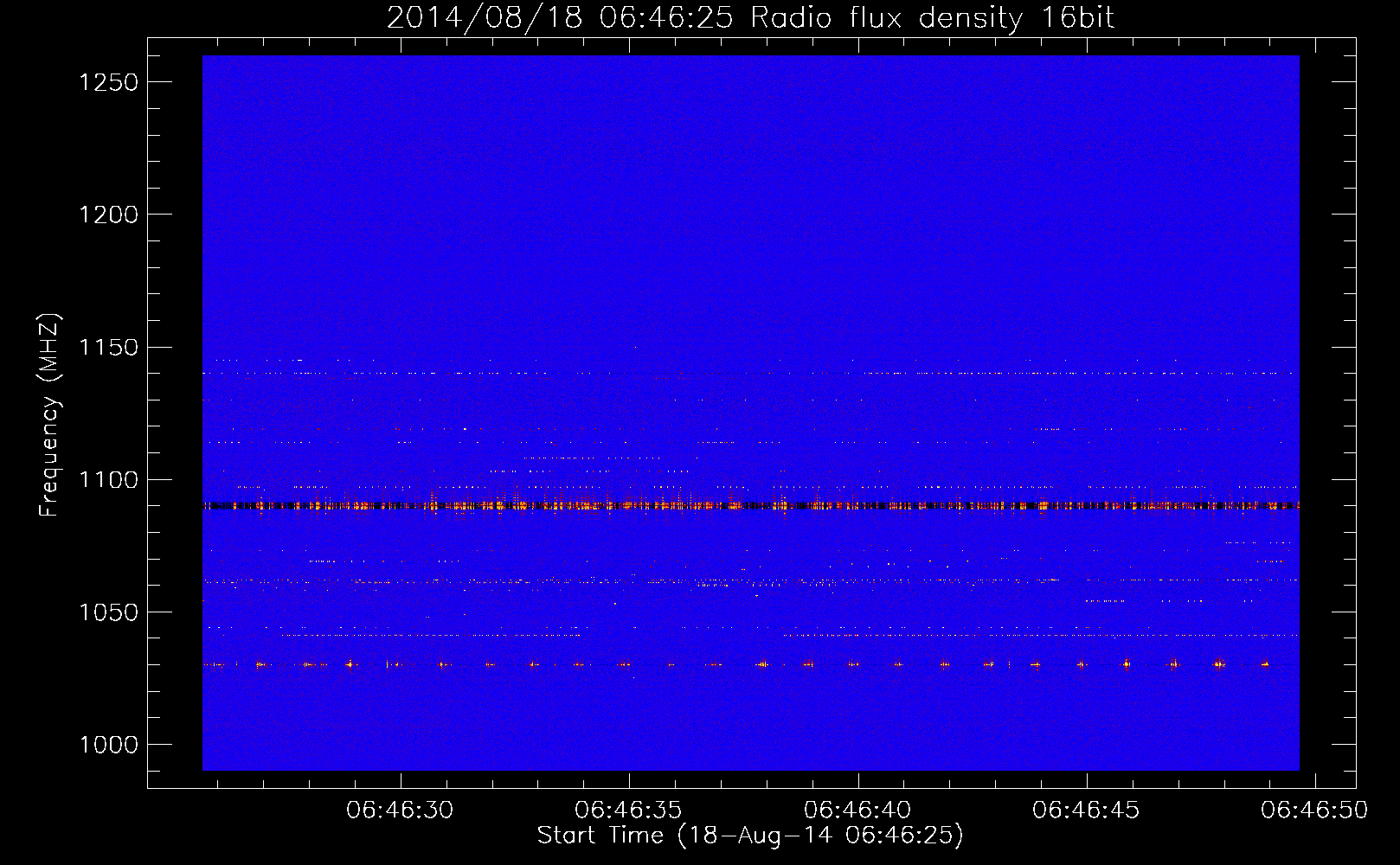1400x865 pixels.
Task: Click the 1000 frequency tick label
Action: 109,745
